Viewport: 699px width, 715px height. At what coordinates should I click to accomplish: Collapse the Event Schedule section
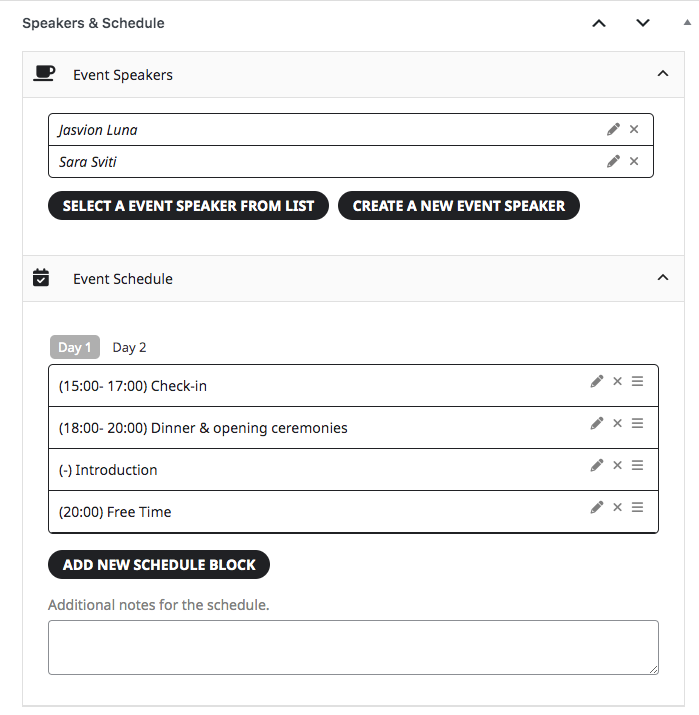[x=663, y=277]
